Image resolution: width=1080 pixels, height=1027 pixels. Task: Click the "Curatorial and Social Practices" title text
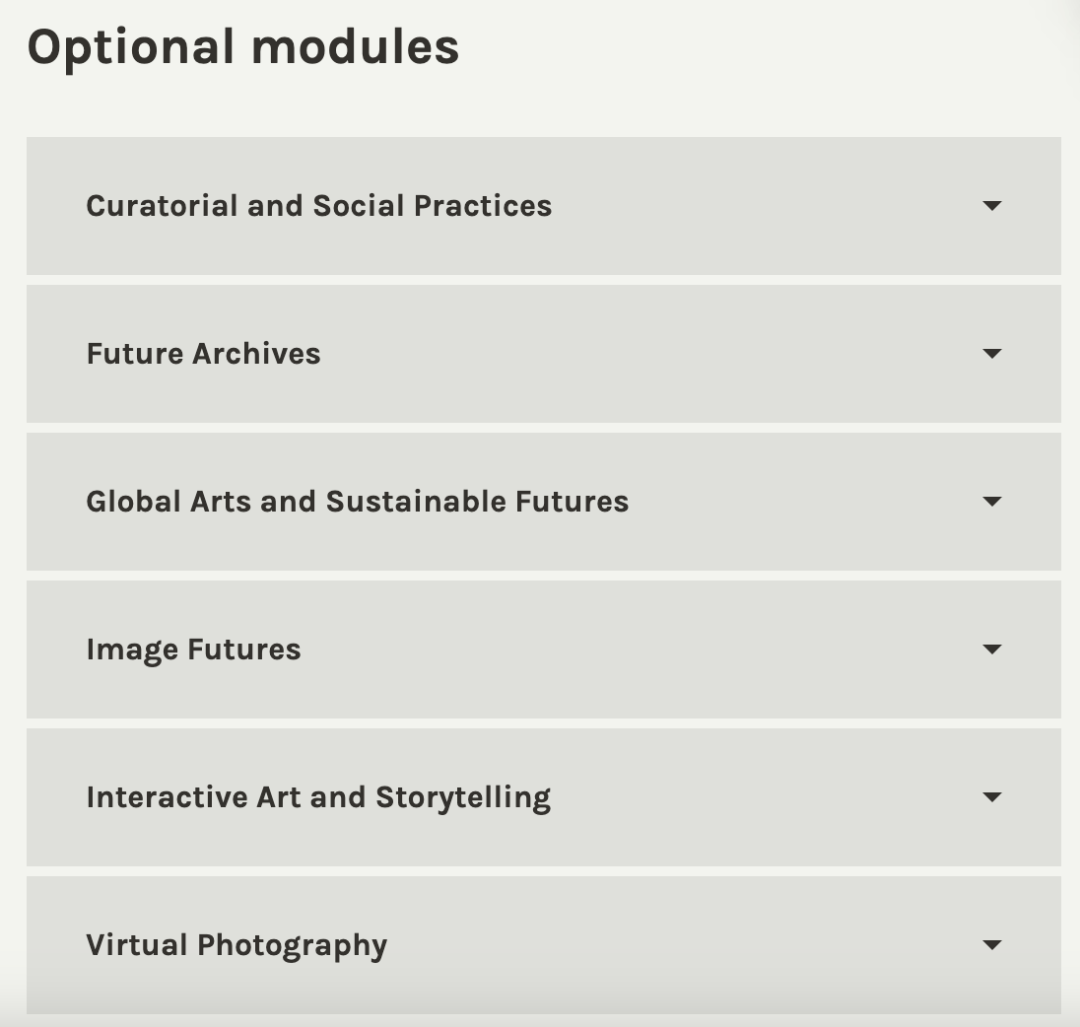pos(318,206)
